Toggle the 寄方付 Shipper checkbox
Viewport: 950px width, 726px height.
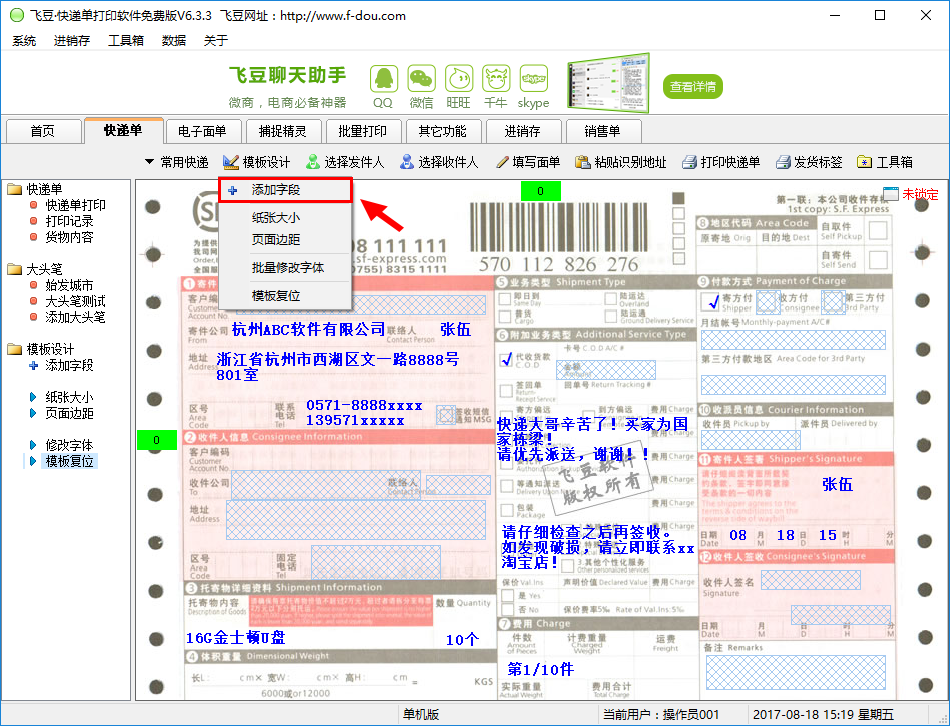709,301
